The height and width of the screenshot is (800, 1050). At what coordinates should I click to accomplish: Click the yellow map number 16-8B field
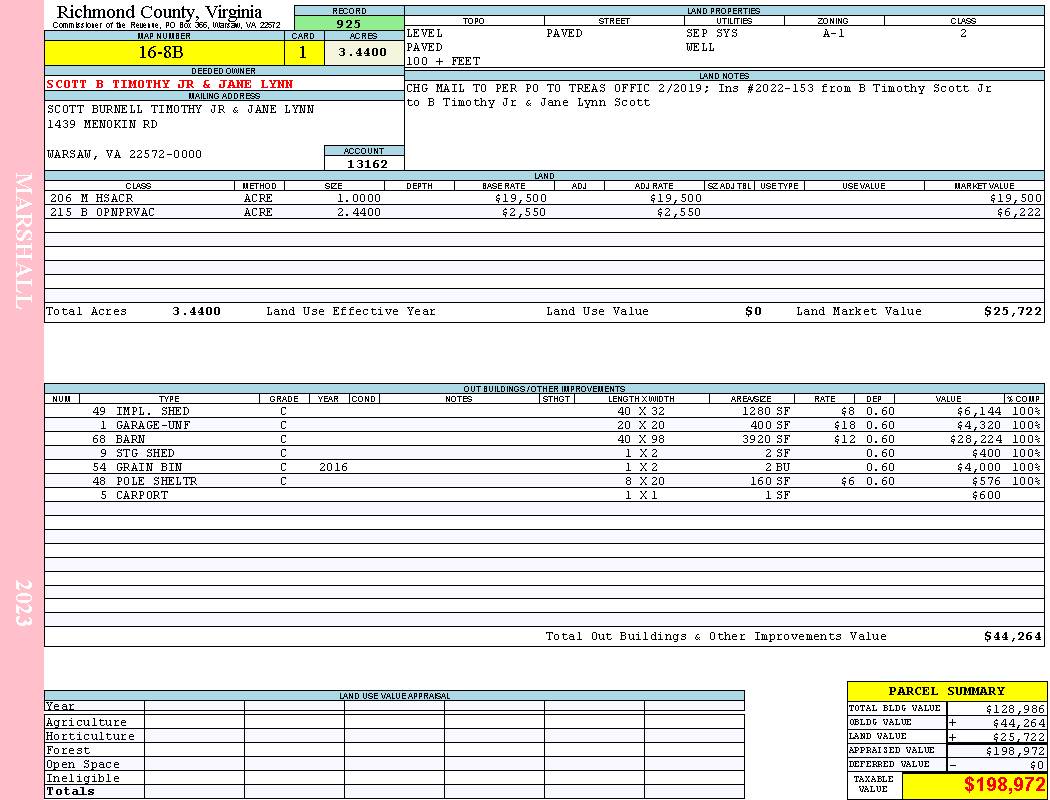click(164, 53)
